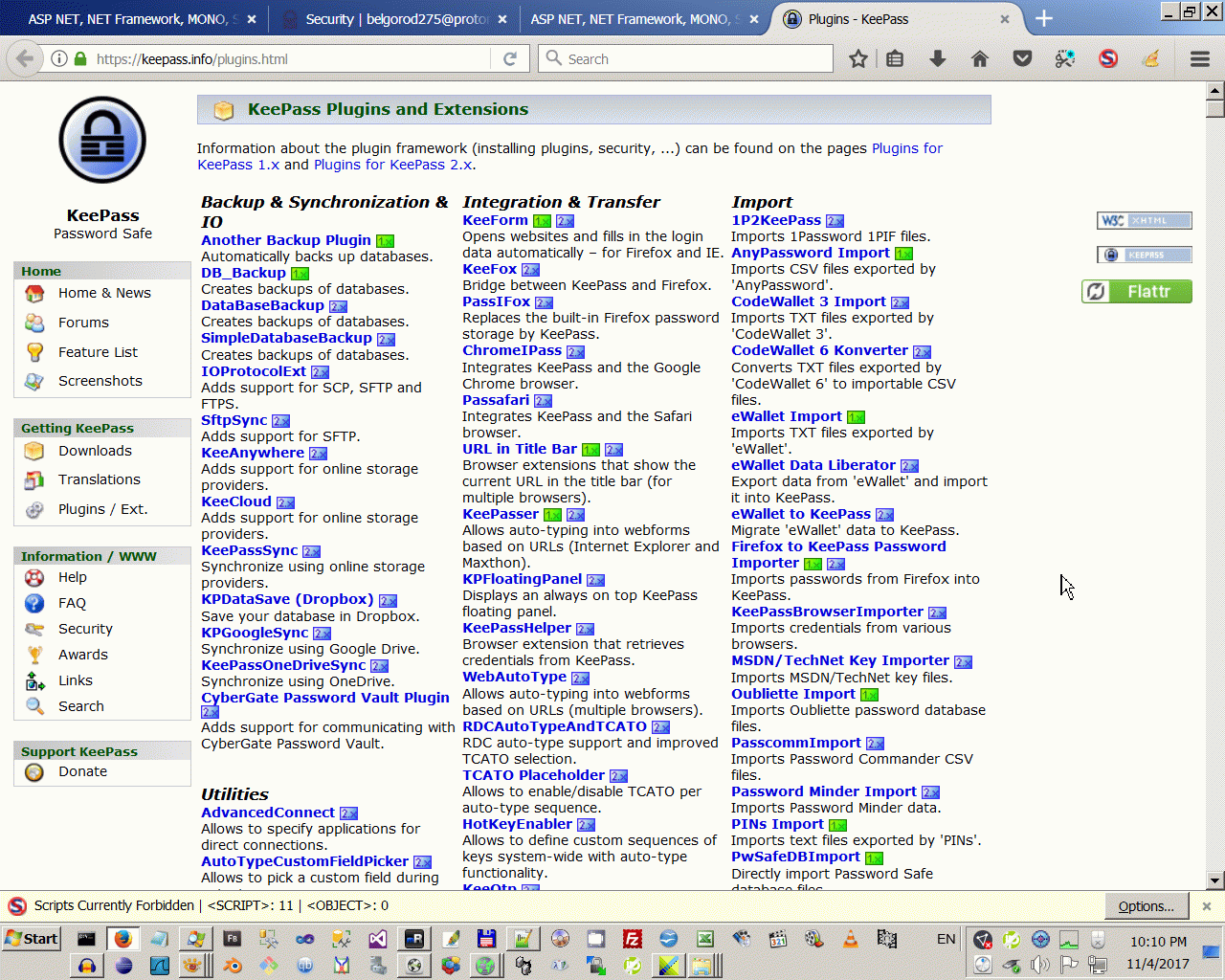Click the Downloads package icon
The height and width of the screenshot is (980, 1225).
click(34, 451)
